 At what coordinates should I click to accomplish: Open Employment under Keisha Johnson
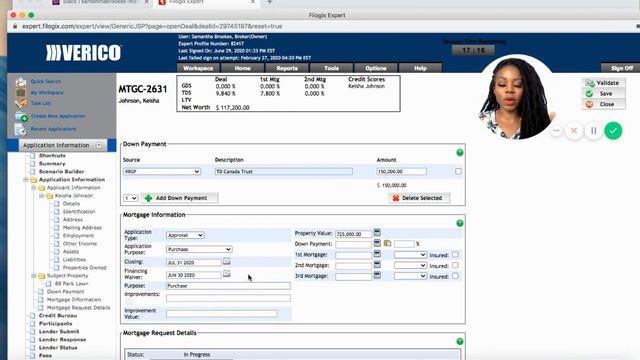[x=78, y=236]
